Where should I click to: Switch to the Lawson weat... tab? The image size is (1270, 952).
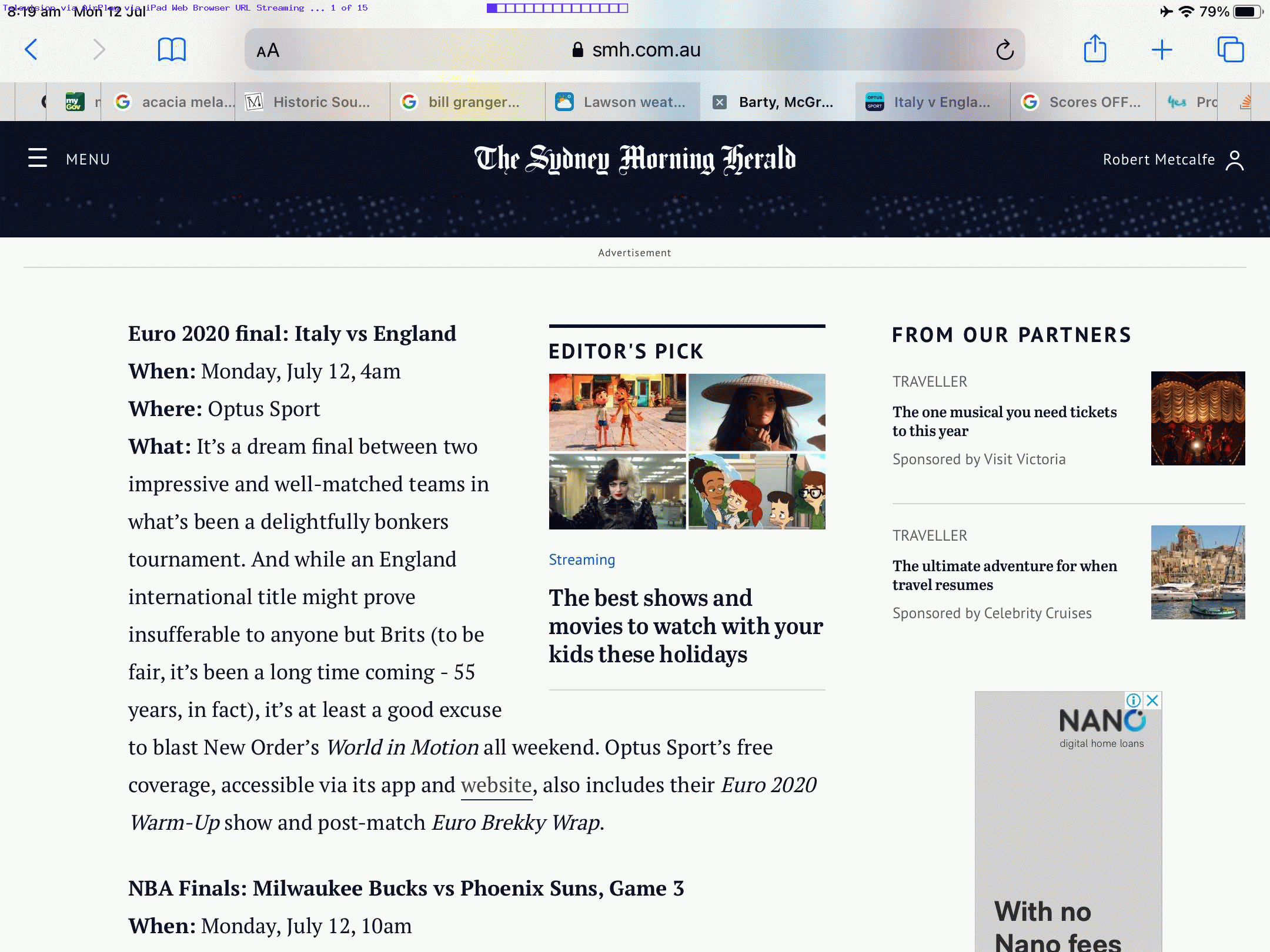pyautogui.click(x=623, y=102)
